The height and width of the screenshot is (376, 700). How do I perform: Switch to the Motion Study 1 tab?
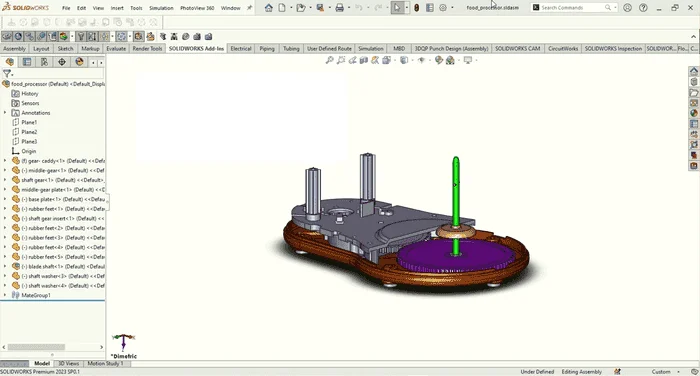pyautogui.click(x=105, y=363)
